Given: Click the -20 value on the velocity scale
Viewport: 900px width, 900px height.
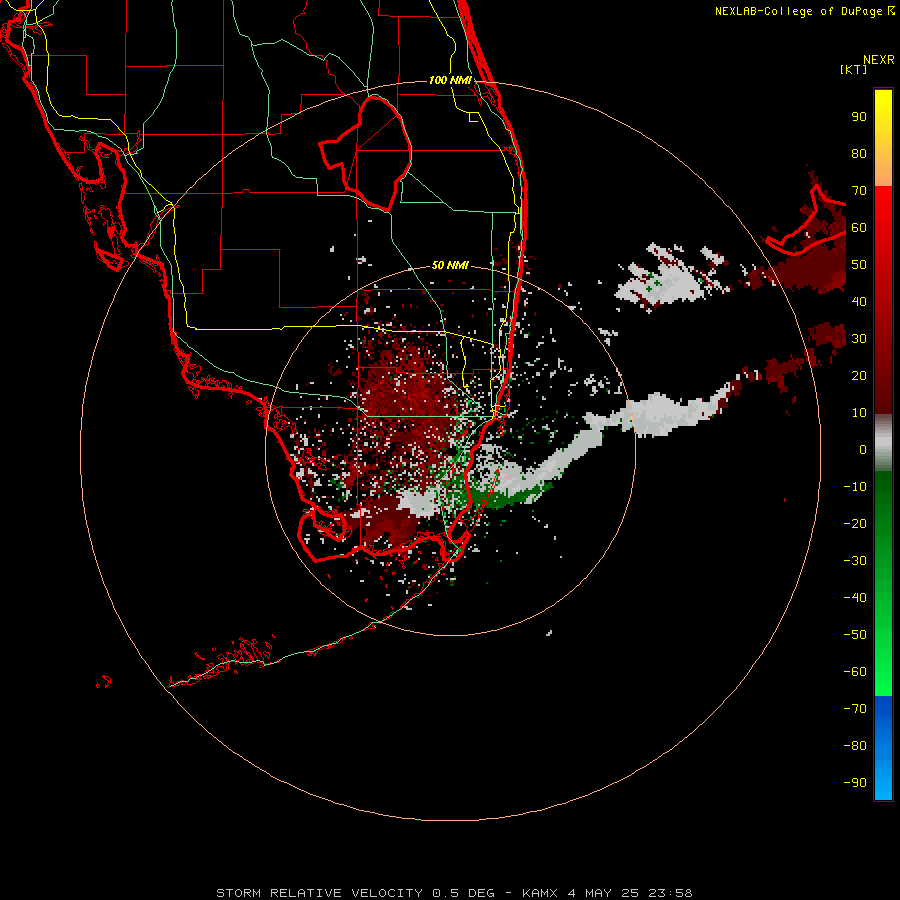Looking at the screenshot, I should (855, 524).
